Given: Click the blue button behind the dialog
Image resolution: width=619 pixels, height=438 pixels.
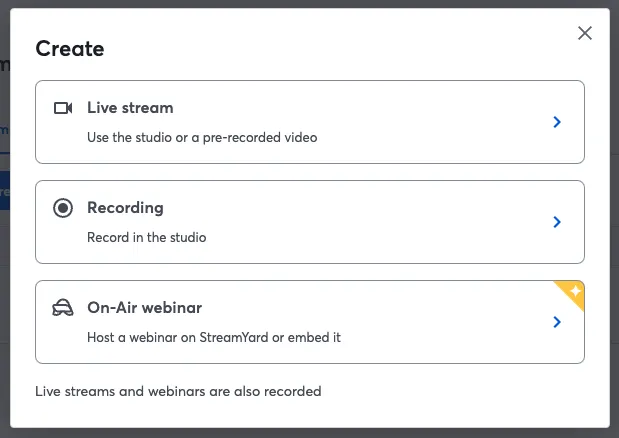Looking at the screenshot, I should [x=4, y=190].
